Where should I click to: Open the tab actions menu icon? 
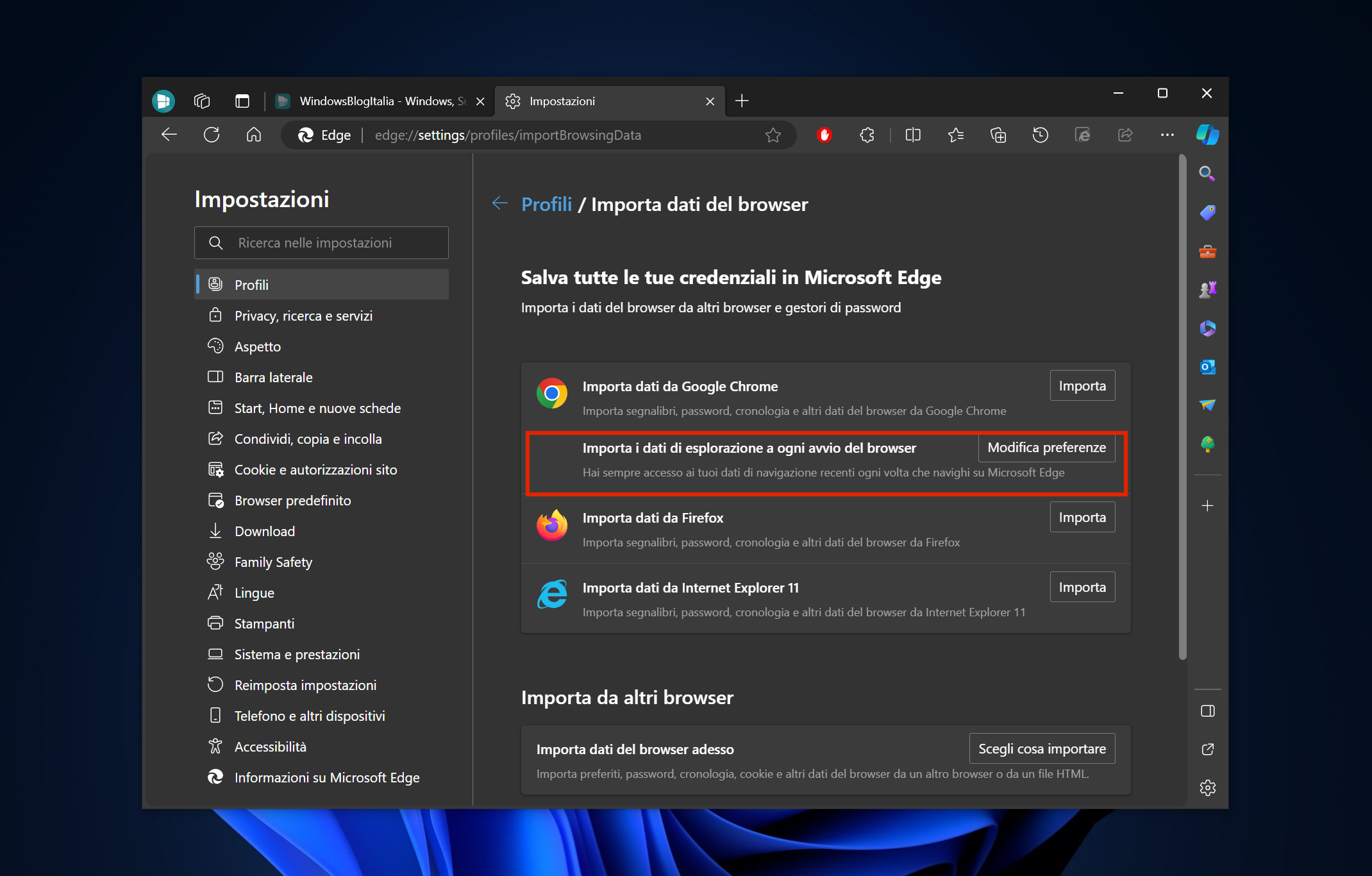[x=242, y=101]
